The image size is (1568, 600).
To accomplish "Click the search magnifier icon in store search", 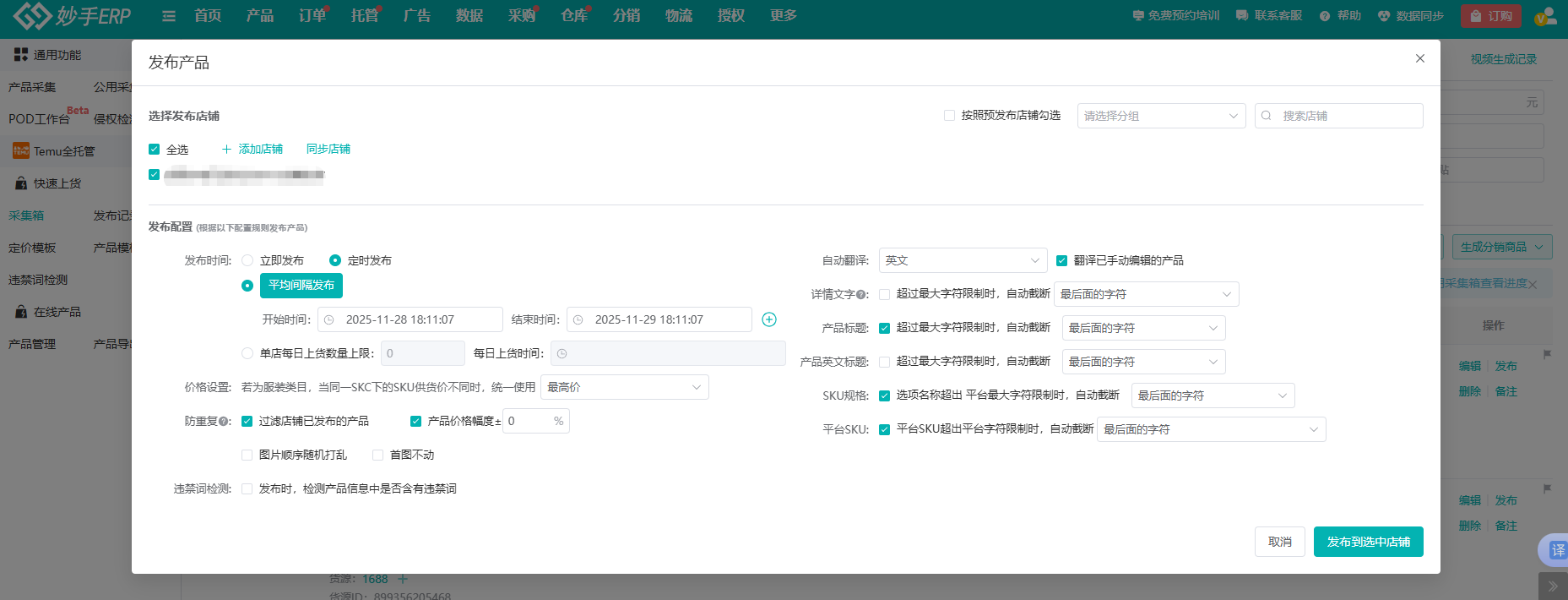I will [1267, 116].
